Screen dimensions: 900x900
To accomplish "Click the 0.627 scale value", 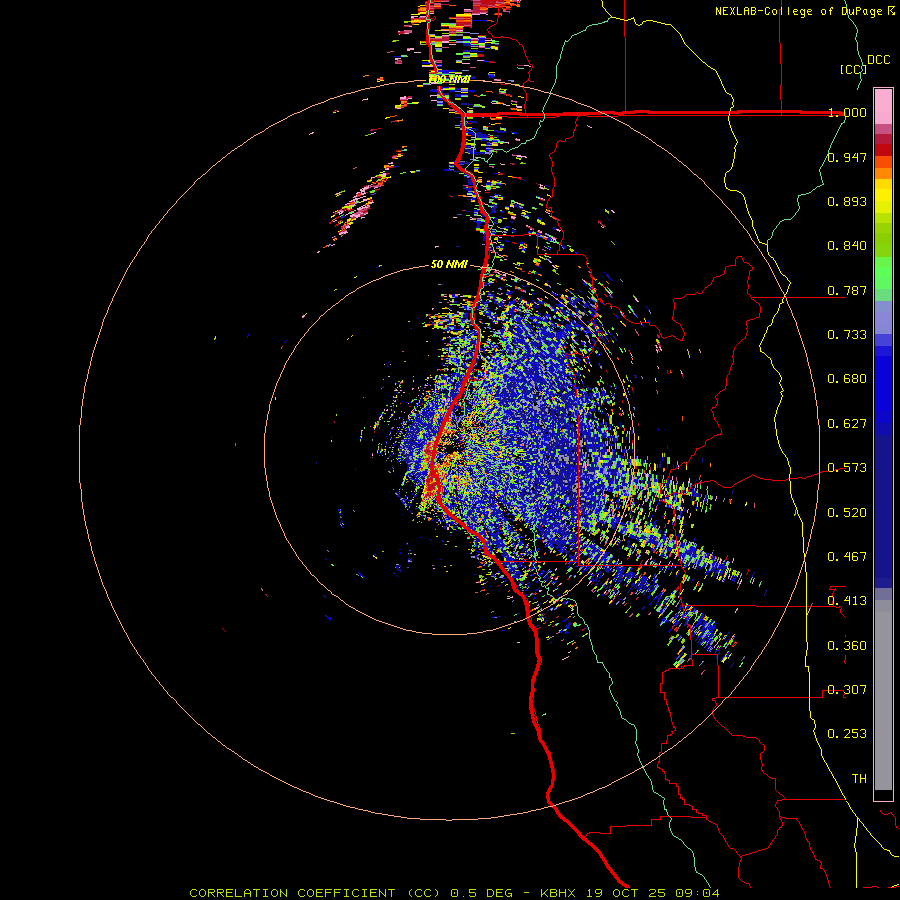I will pos(847,424).
